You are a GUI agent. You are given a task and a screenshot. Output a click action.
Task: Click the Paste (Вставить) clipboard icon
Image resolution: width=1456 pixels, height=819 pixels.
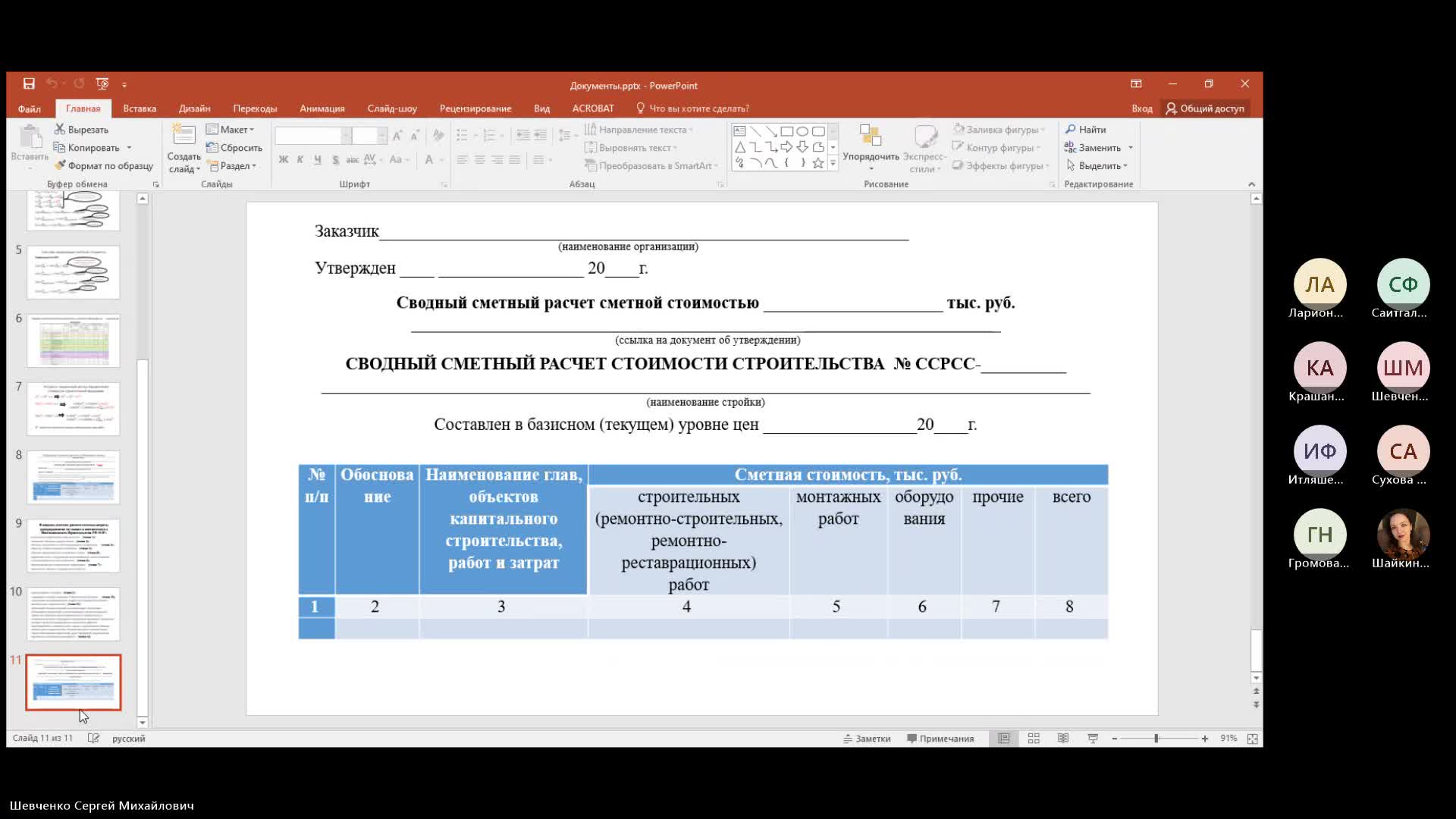pos(30,138)
